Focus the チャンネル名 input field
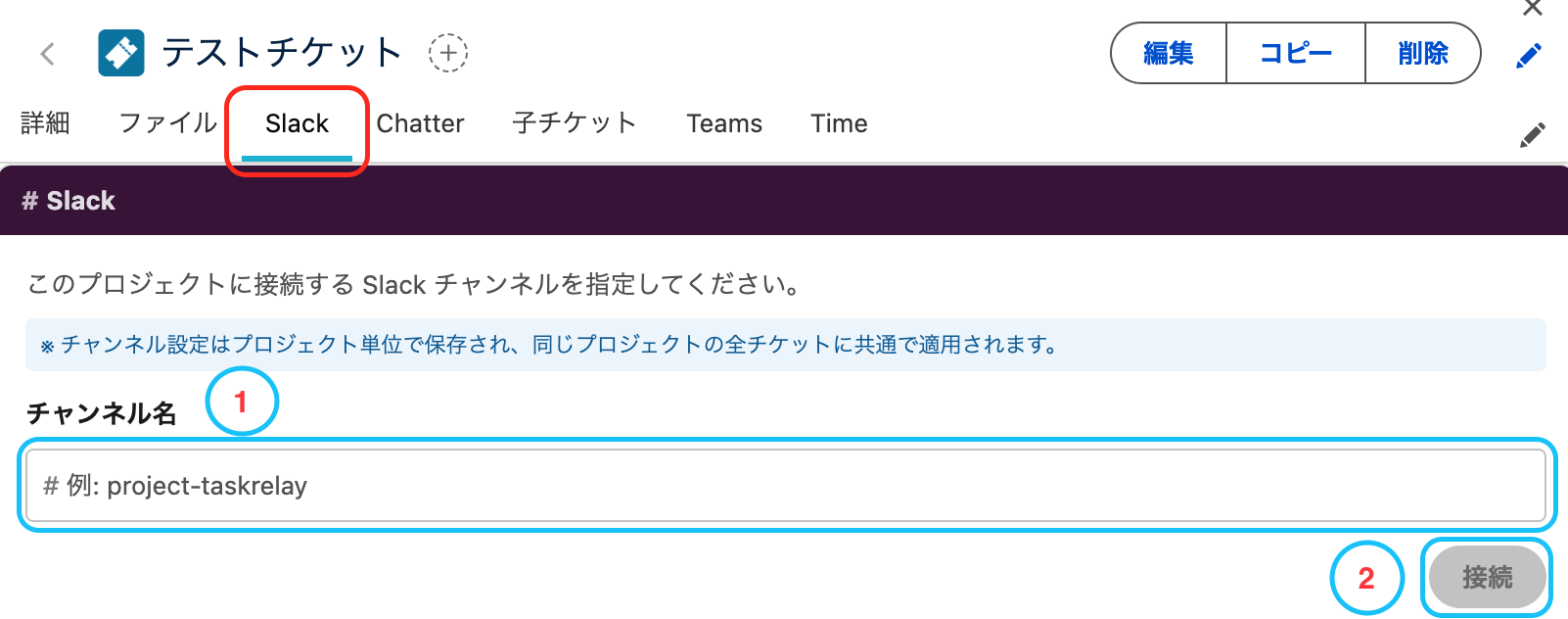Viewport: 1568px width, 619px height. click(785, 486)
